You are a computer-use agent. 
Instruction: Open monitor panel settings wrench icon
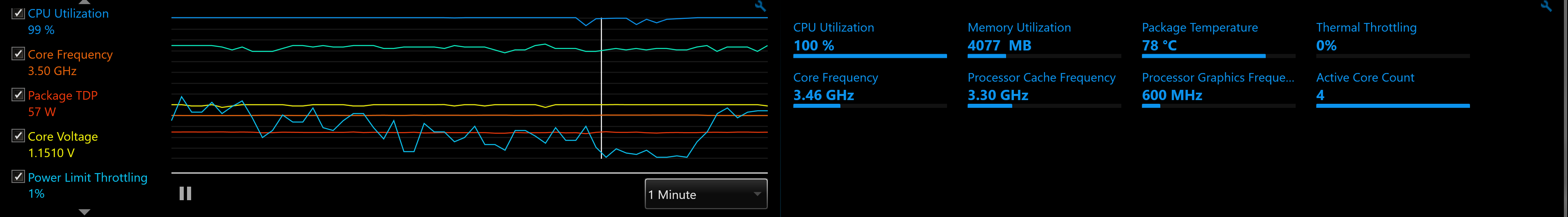point(1546,6)
